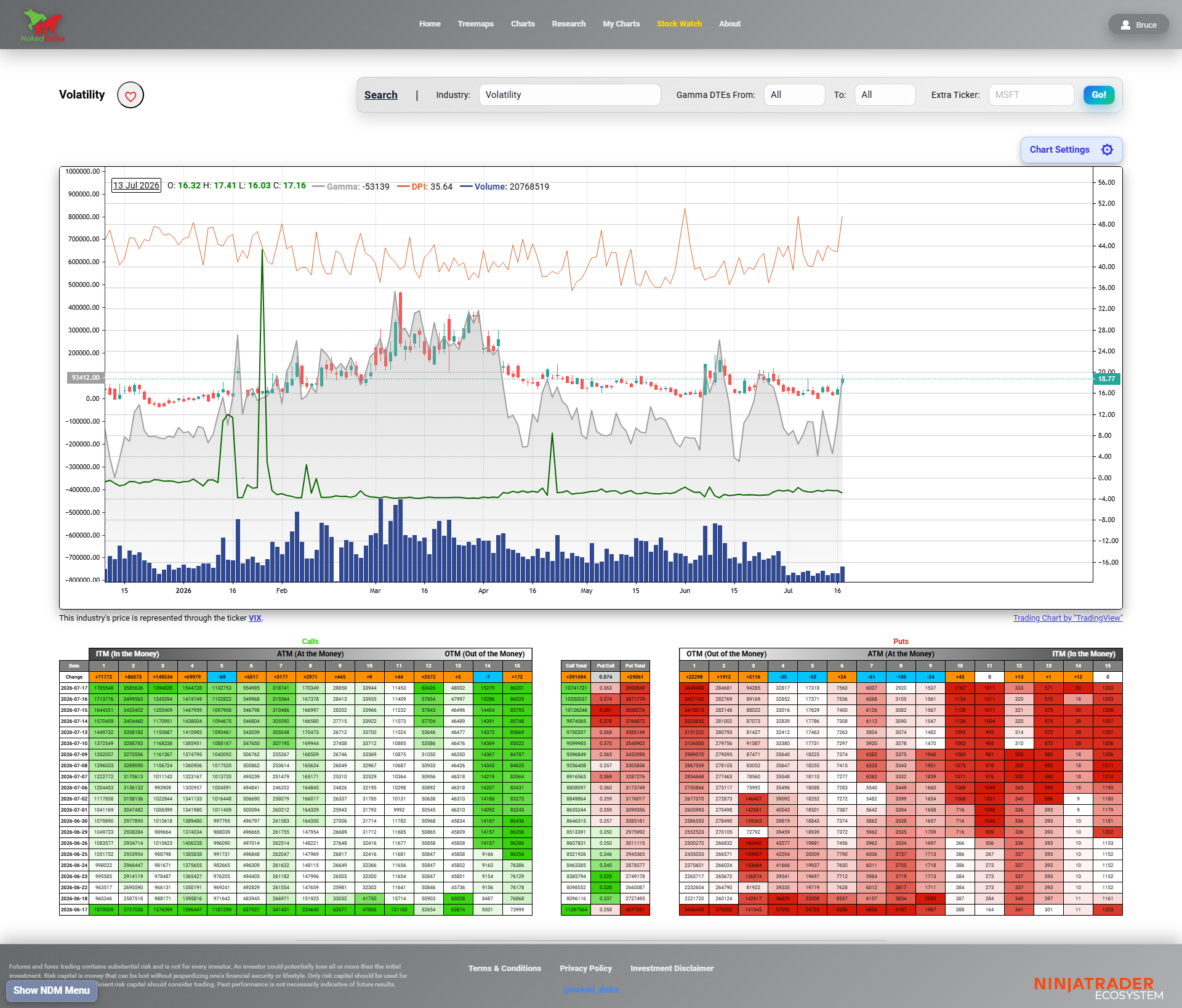Go to the Home page
The width and height of the screenshot is (1182, 1008).
(430, 24)
